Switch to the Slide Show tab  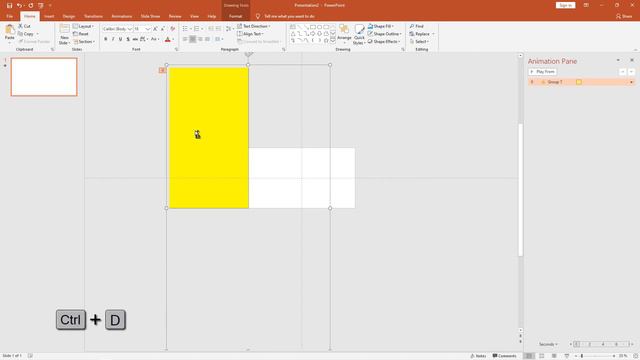point(150,16)
